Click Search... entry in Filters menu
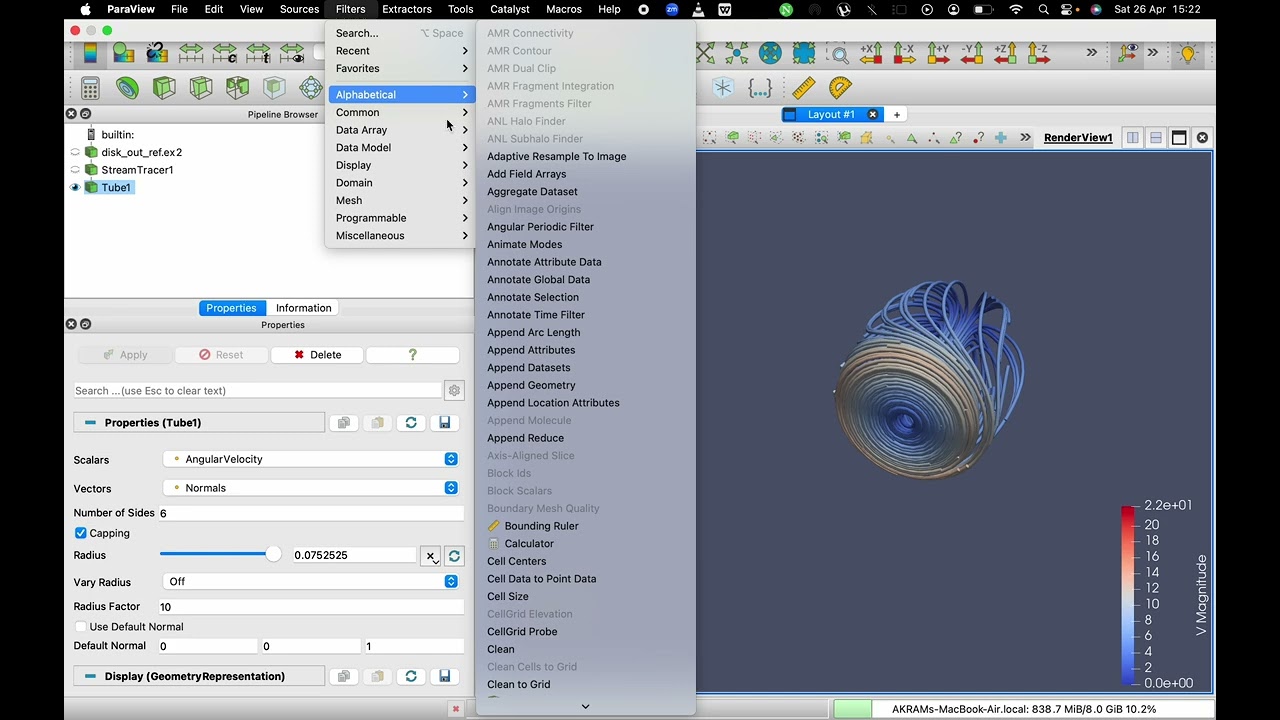Viewport: 1280px width, 720px height. click(400, 33)
